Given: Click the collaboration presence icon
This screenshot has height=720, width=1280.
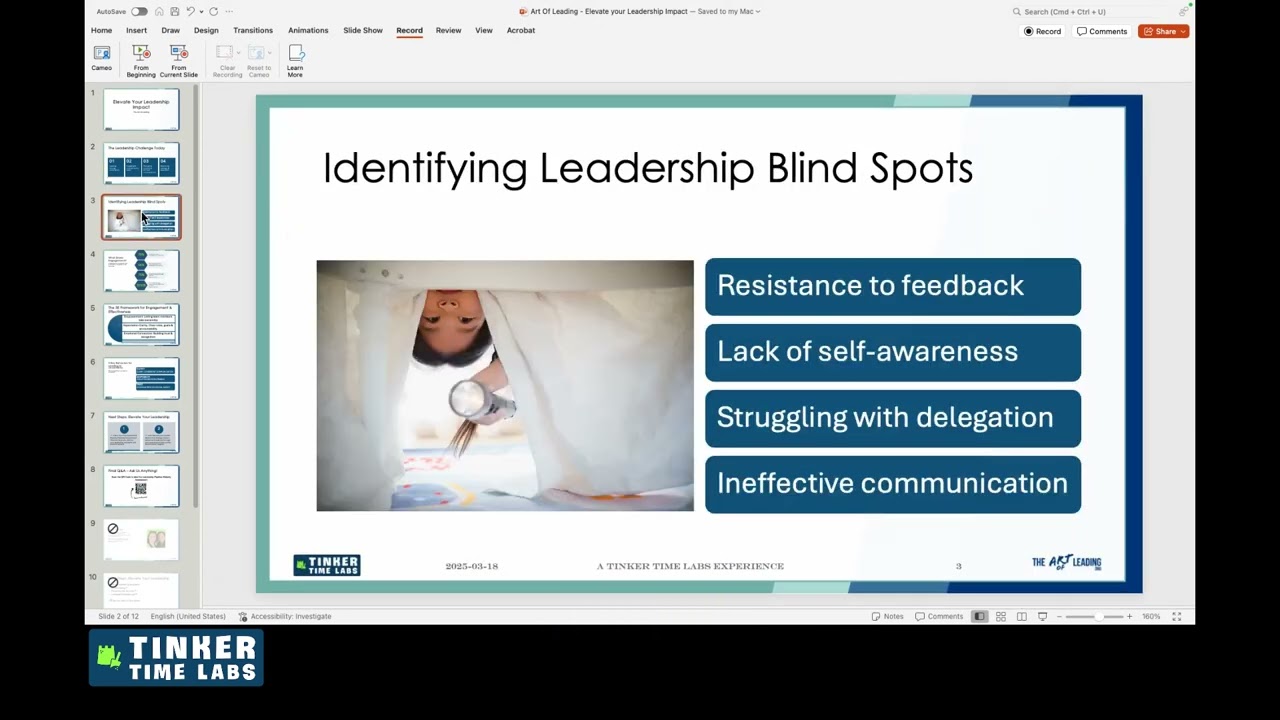Looking at the screenshot, I should pos(1185,11).
